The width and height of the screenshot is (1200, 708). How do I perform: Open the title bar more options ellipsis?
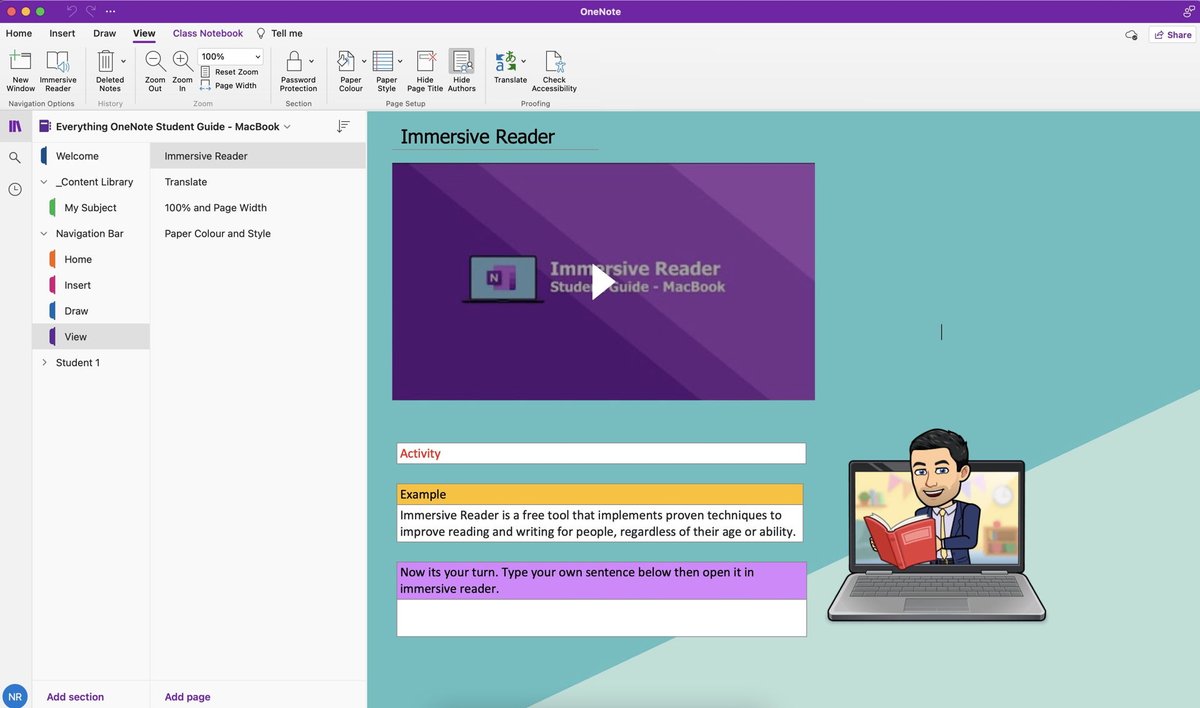(110, 11)
